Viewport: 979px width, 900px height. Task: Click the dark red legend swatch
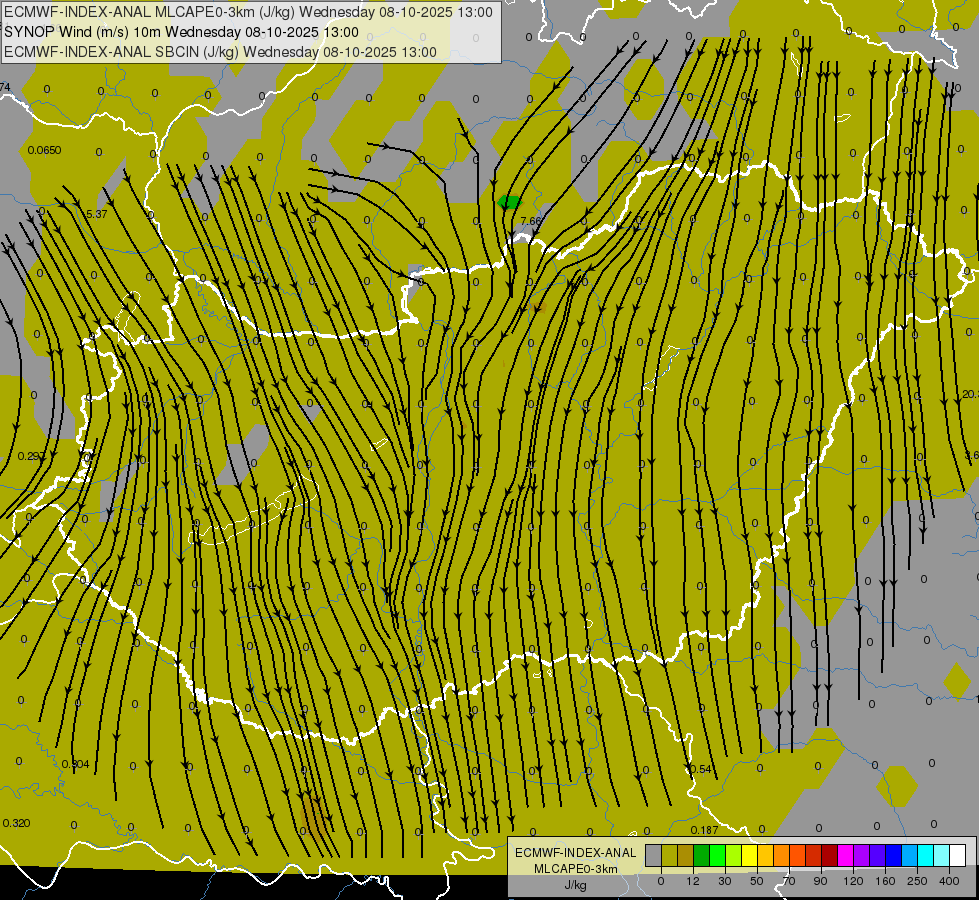click(x=829, y=855)
